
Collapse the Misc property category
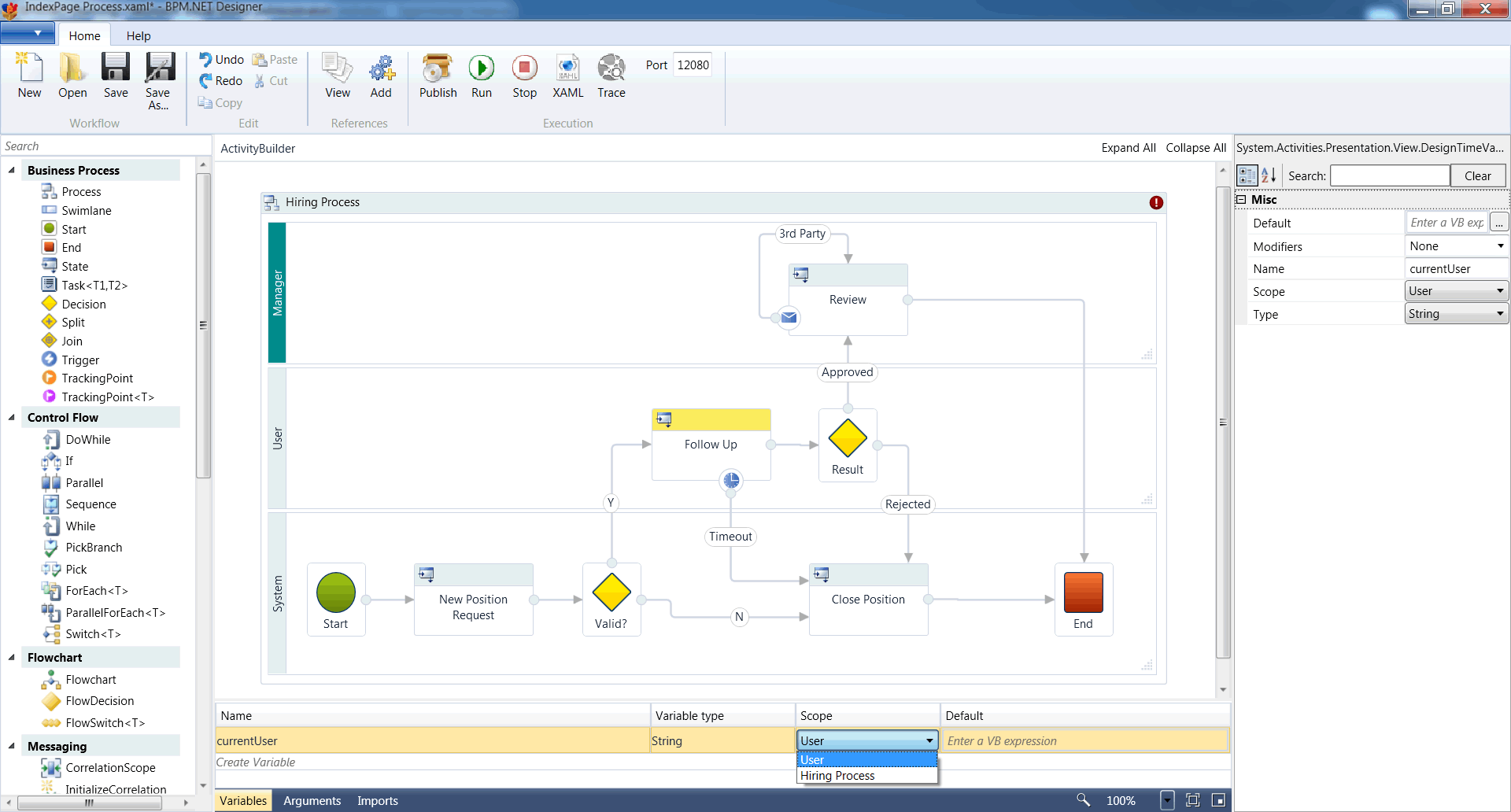[x=1241, y=200]
